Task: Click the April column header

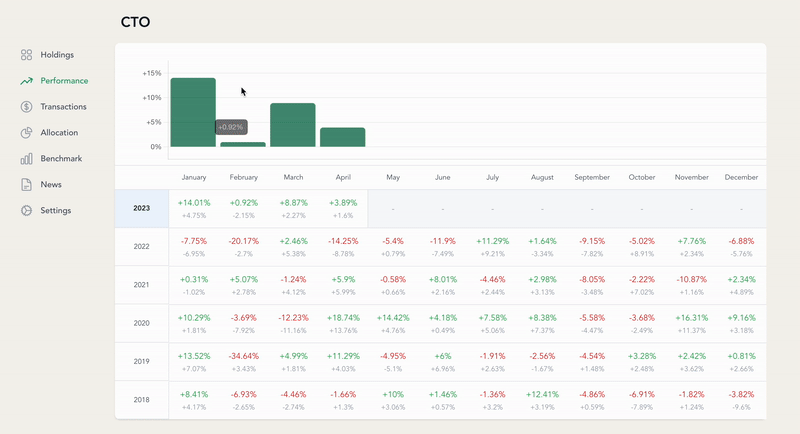Action: [x=343, y=177]
